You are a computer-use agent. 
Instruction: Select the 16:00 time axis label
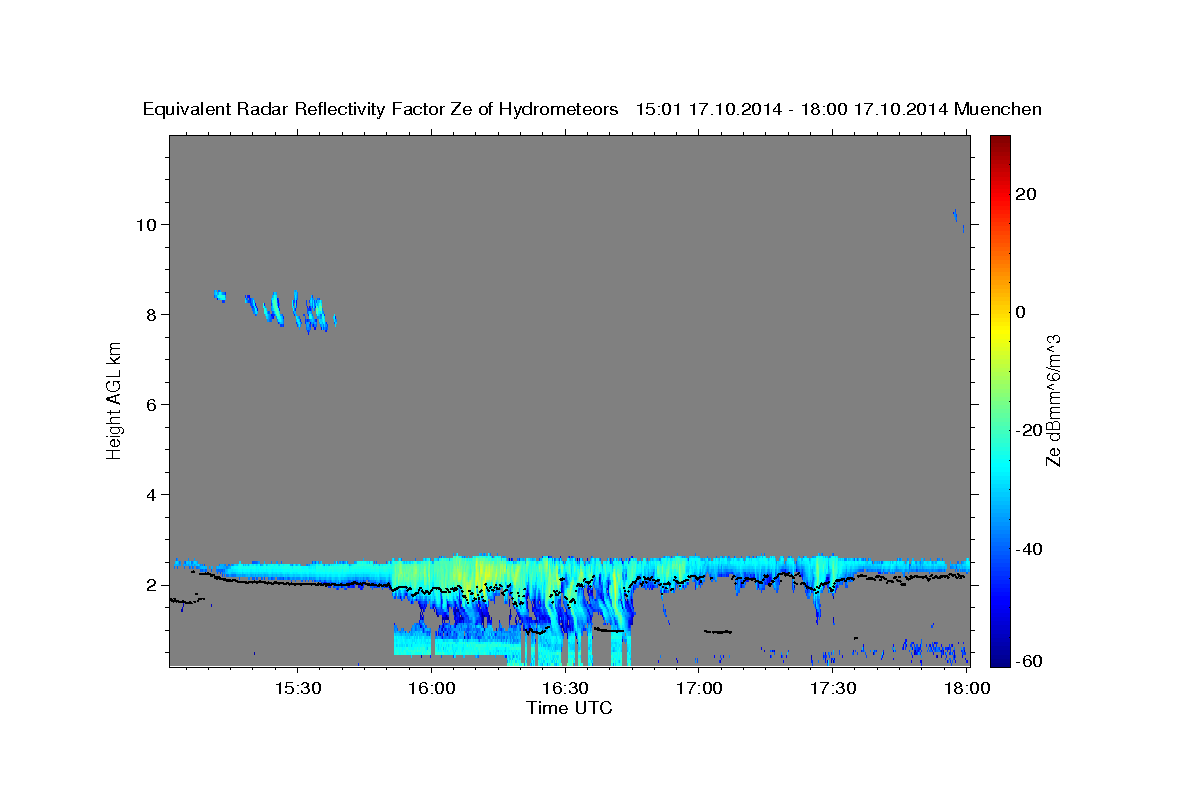[x=432, y=688]
